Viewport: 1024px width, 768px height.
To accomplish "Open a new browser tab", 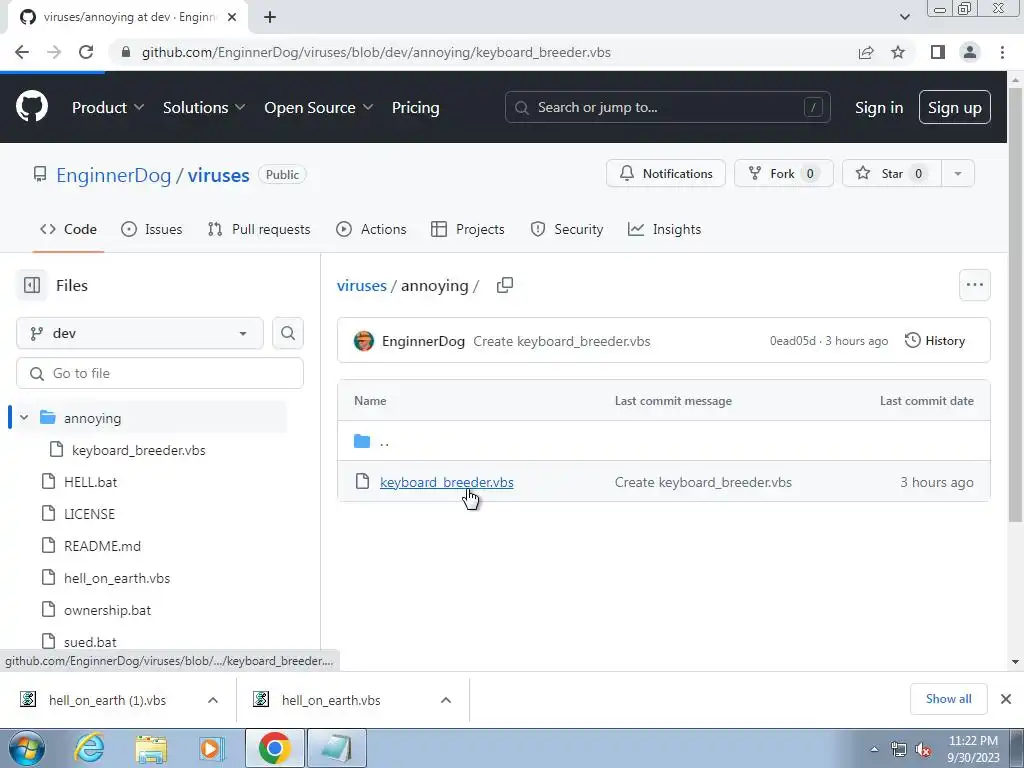I will (x=270, y=17).
